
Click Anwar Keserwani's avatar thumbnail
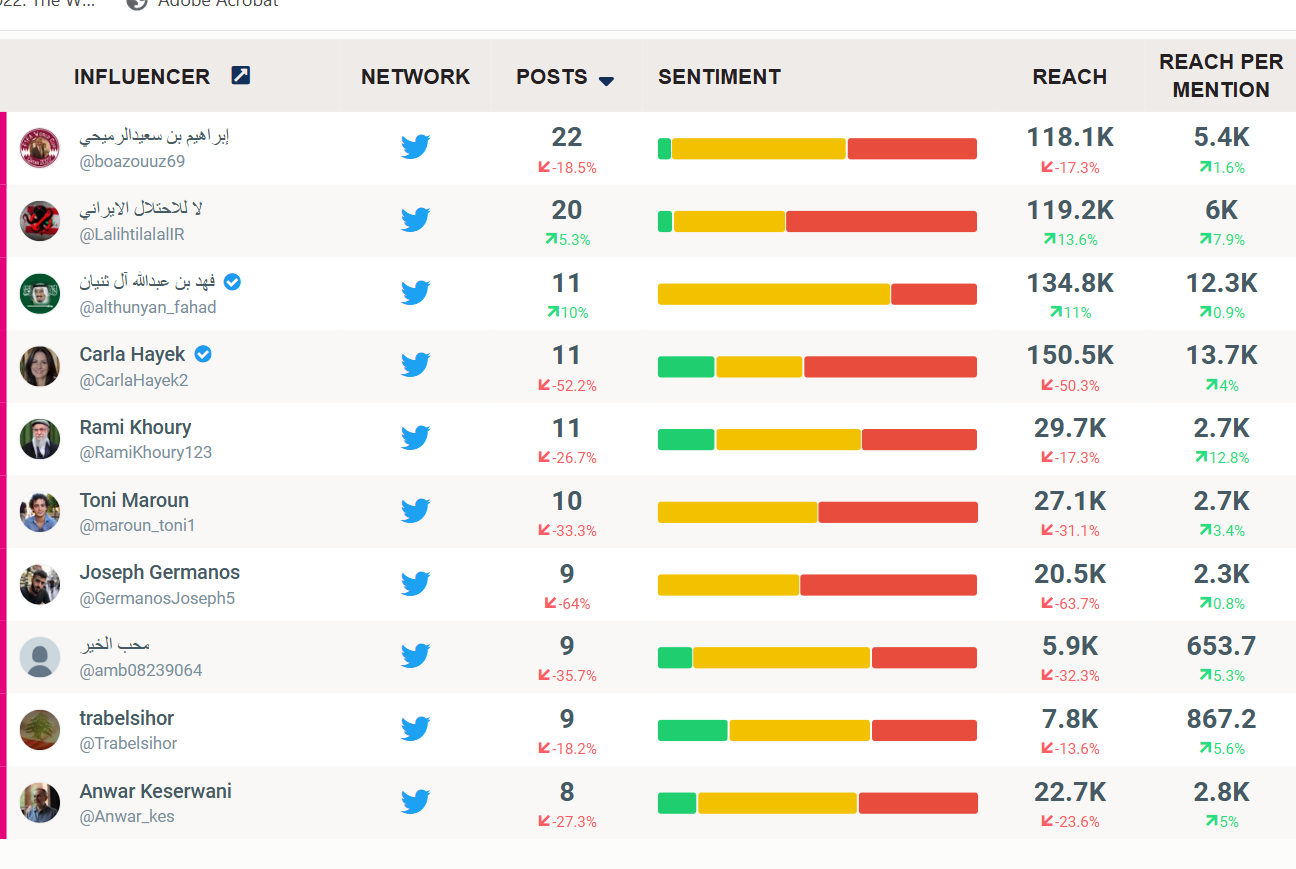[40, 803]
